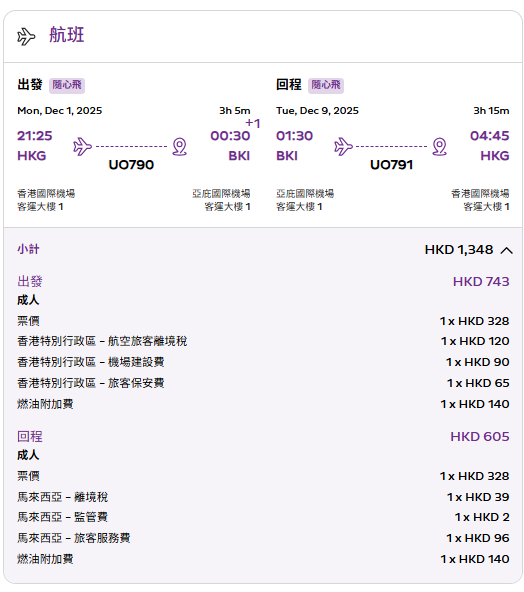Click the 3h 5m flight duration

point(235,111)
